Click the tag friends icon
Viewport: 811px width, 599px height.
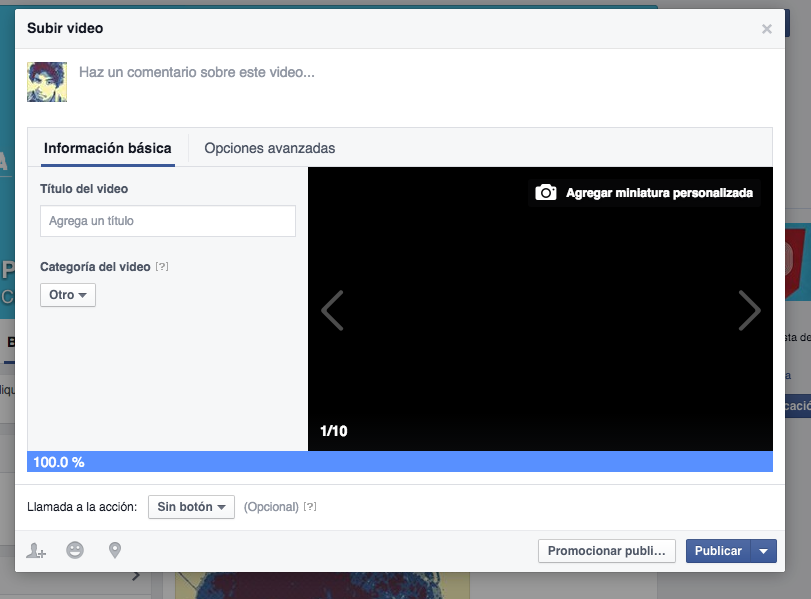pos(35,550)
